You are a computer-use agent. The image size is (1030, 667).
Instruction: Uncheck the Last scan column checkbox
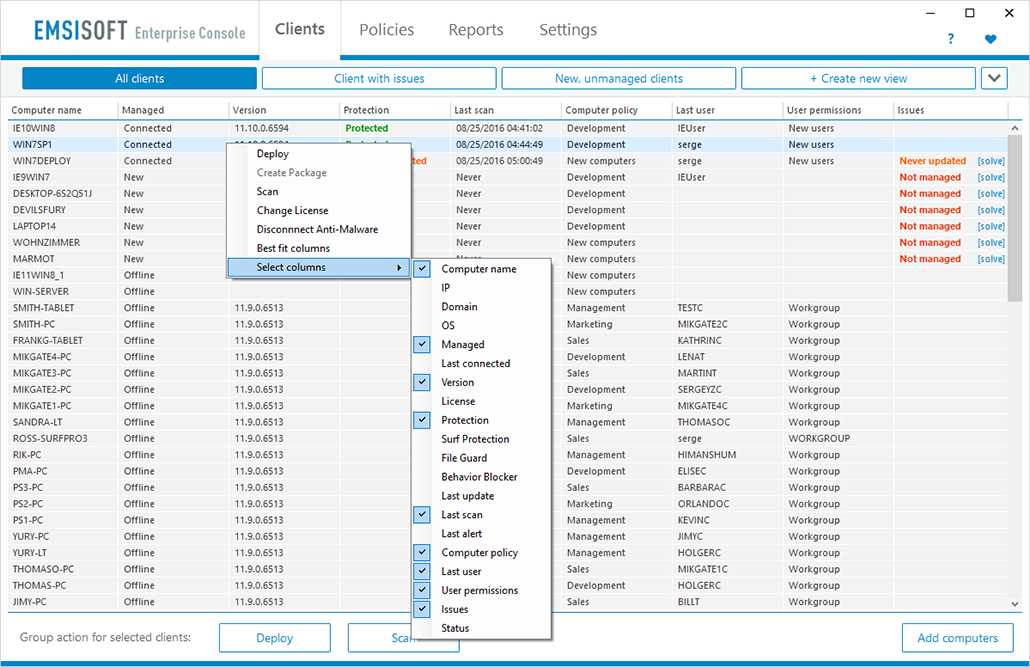(x=422, y=515)
